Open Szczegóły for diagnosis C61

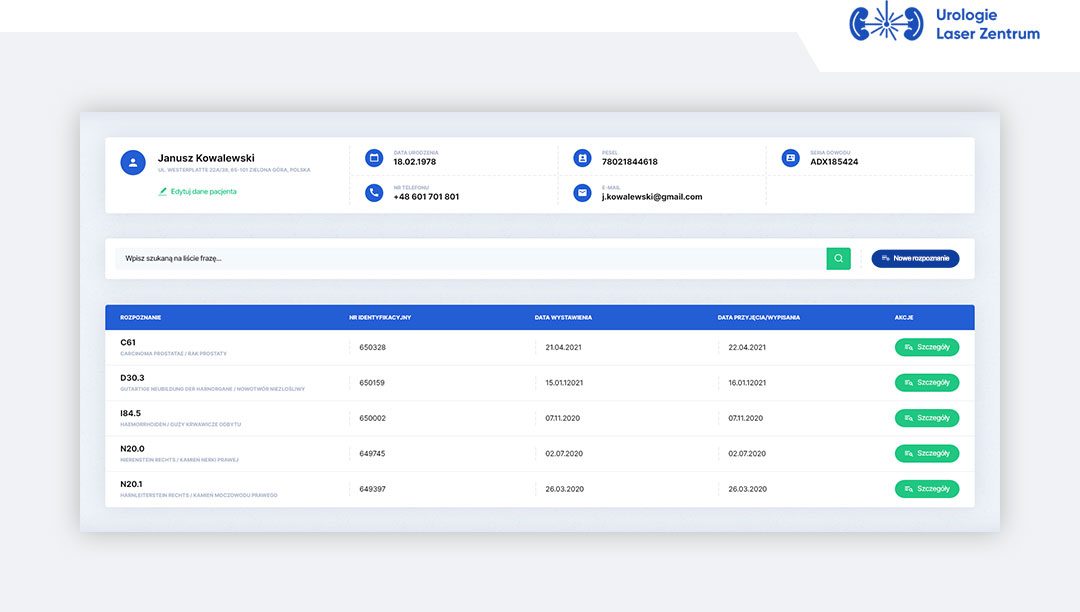click(926, 347)
